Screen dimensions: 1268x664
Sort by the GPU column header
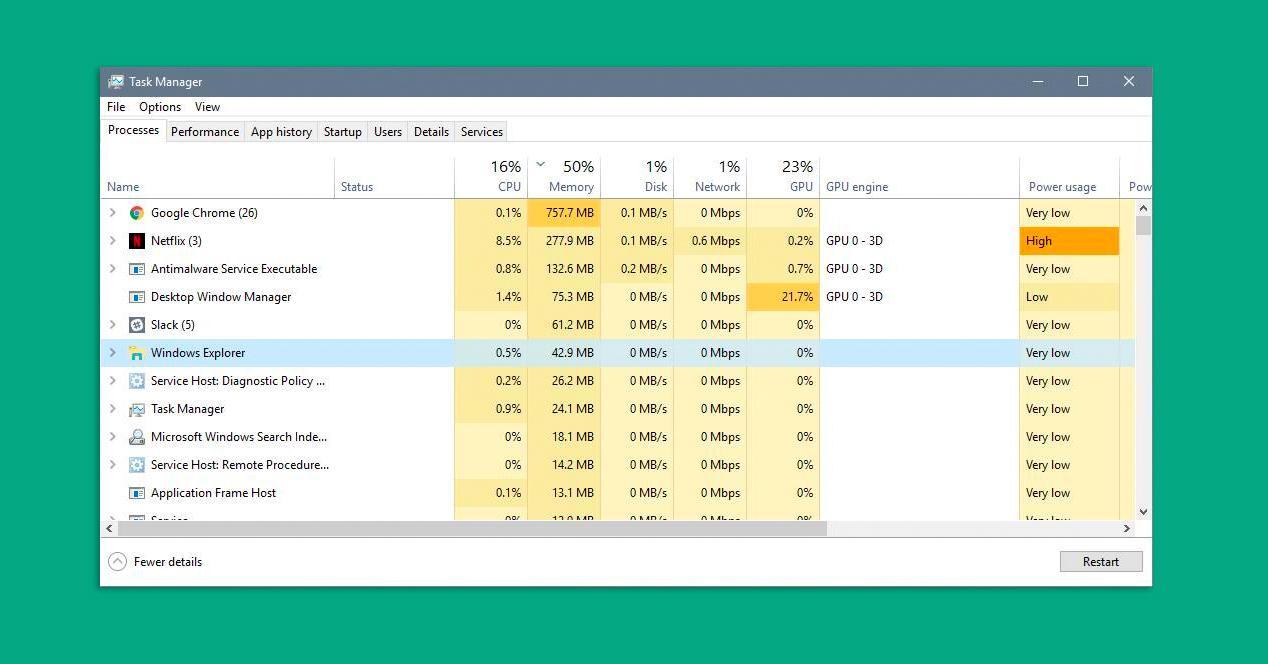pyautogui.click(x=783, y=177)
